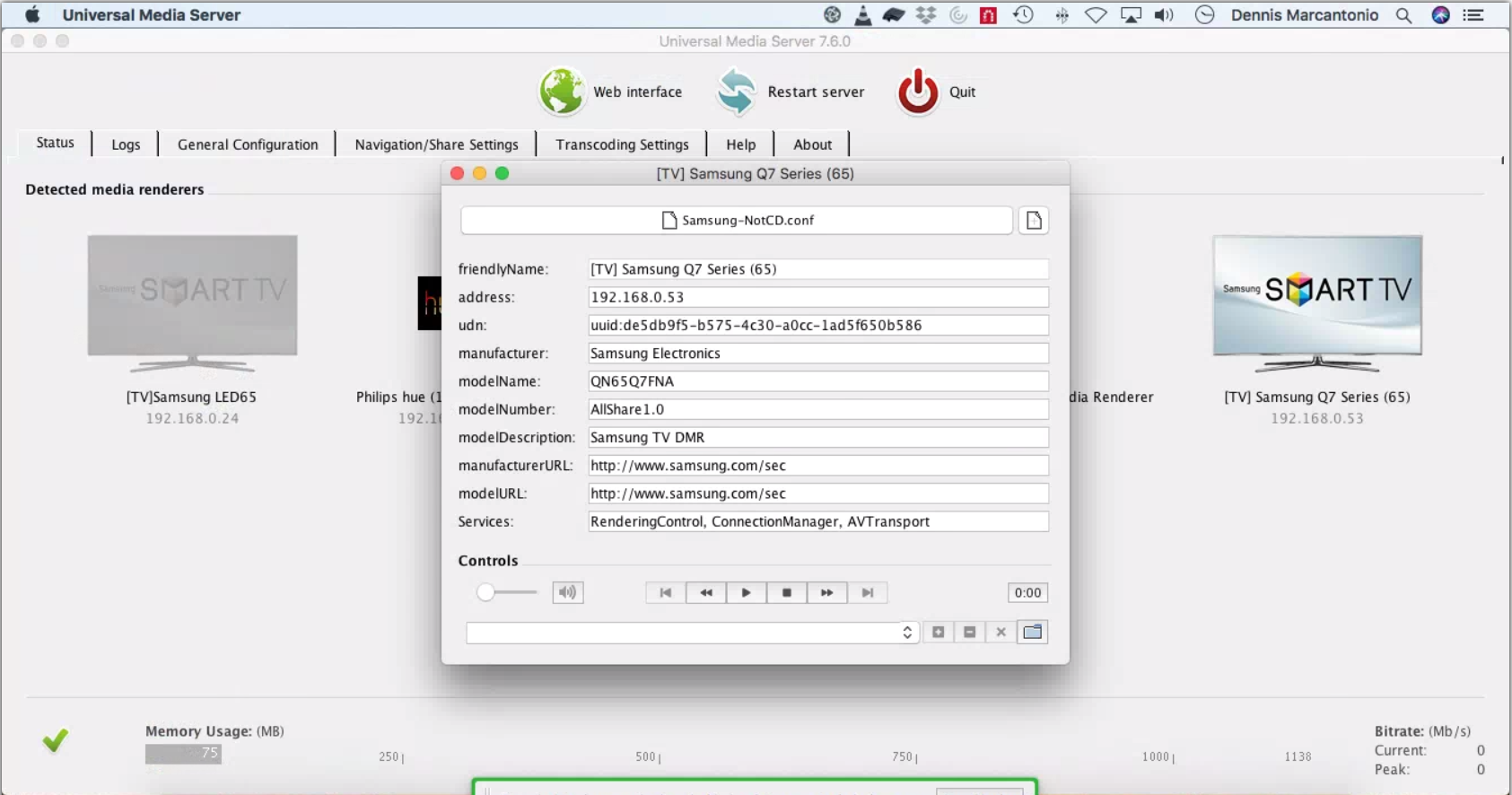Screen dimensions: 1512x795
Task: Open the Apple menu
Action: pos(32,14)
